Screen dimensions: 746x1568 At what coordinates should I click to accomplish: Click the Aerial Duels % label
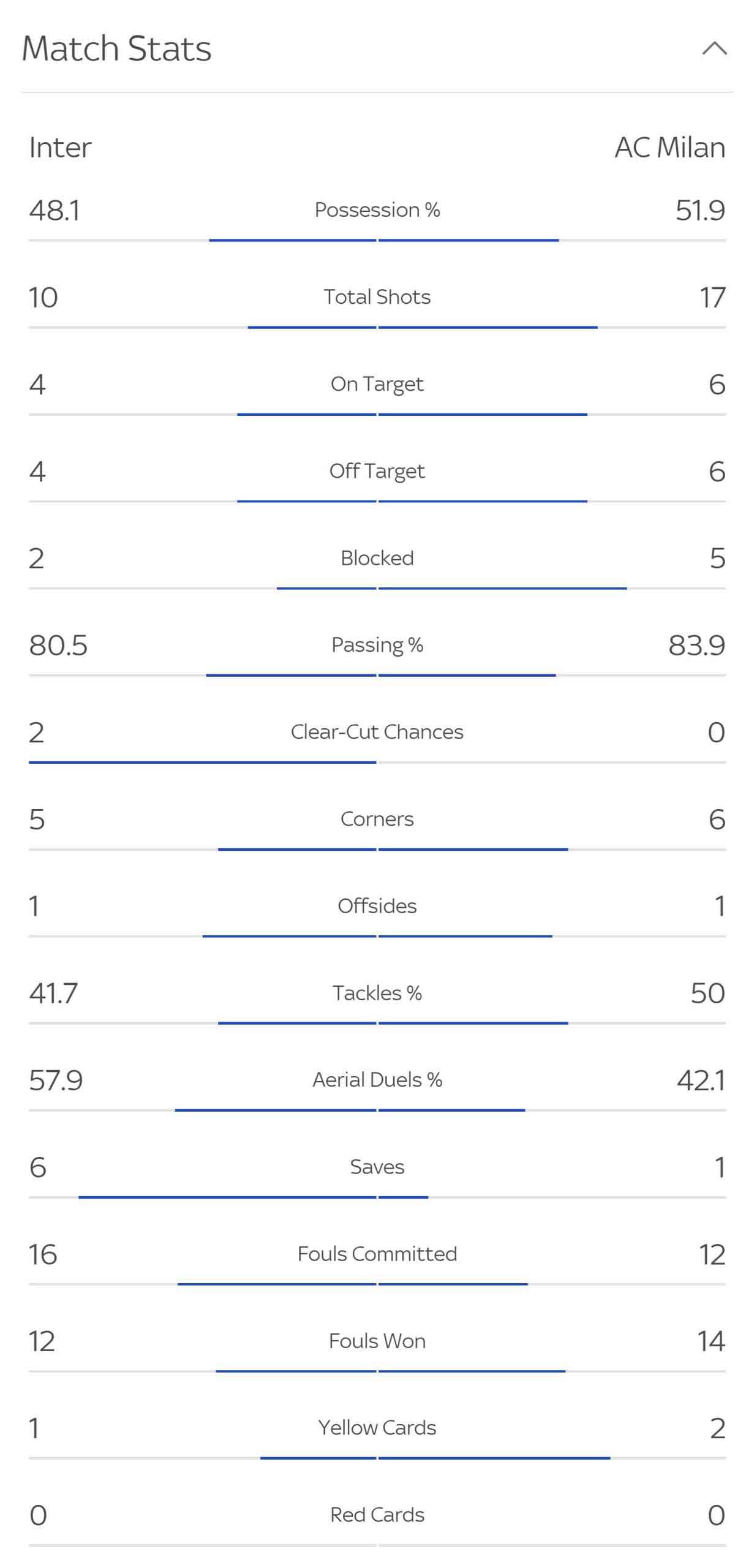click(x=377, y=1080)
